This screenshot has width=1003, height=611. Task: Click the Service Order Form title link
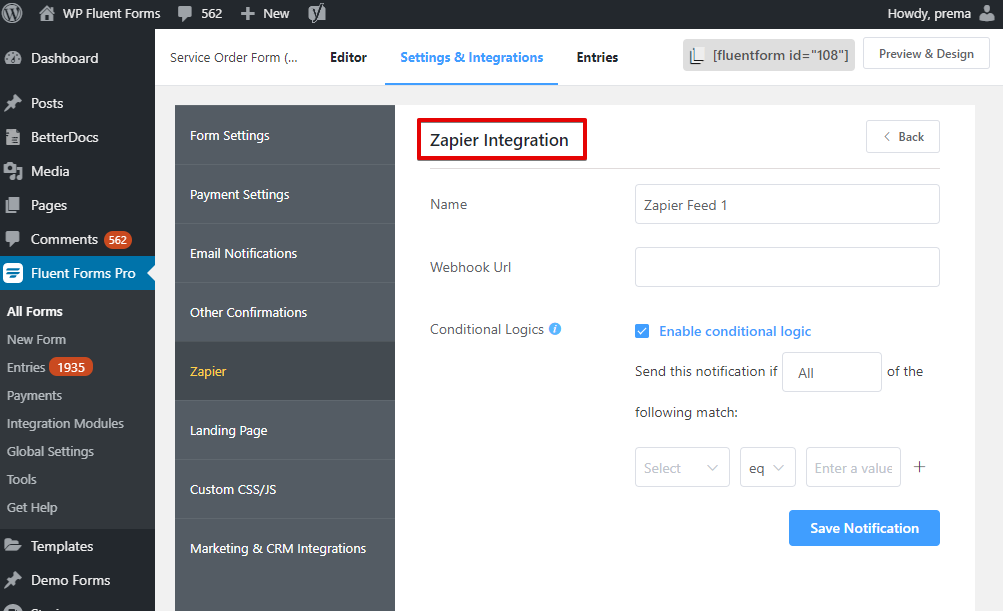click(233, 58)
